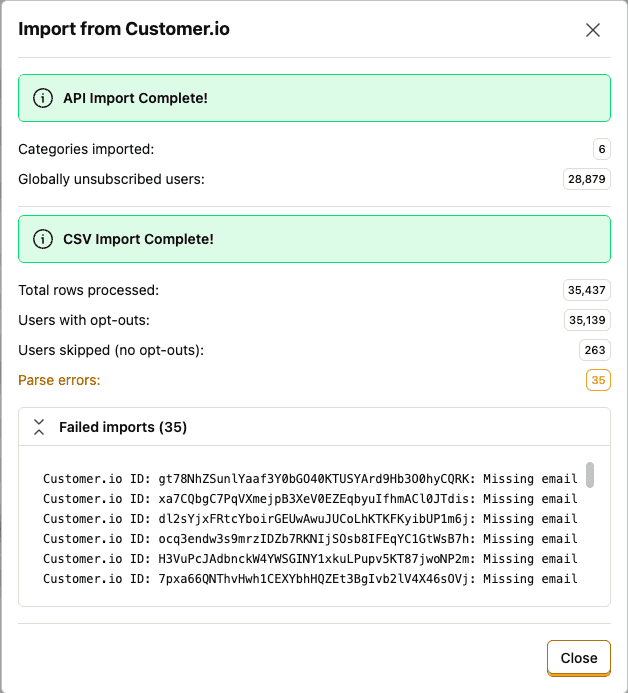
Task: Select the failed import row starting H3VuPcJAdbnck
Action: pos(310,559)
